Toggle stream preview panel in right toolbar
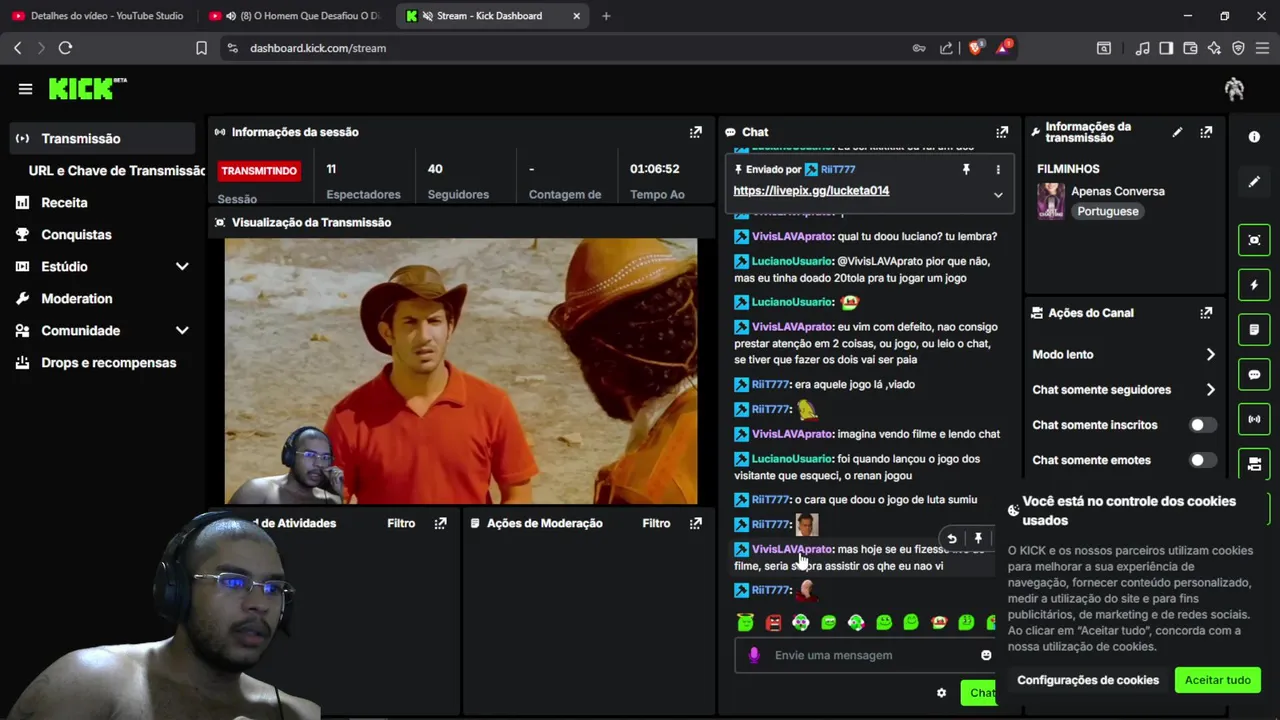This screenshot has width=1280, height=720. click(x=1254, y=240)
